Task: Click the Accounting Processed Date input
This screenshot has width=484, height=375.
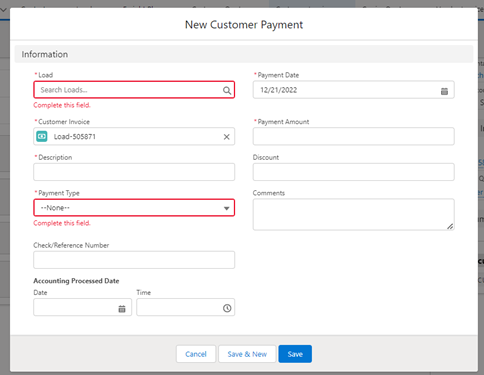Action: 82,307
